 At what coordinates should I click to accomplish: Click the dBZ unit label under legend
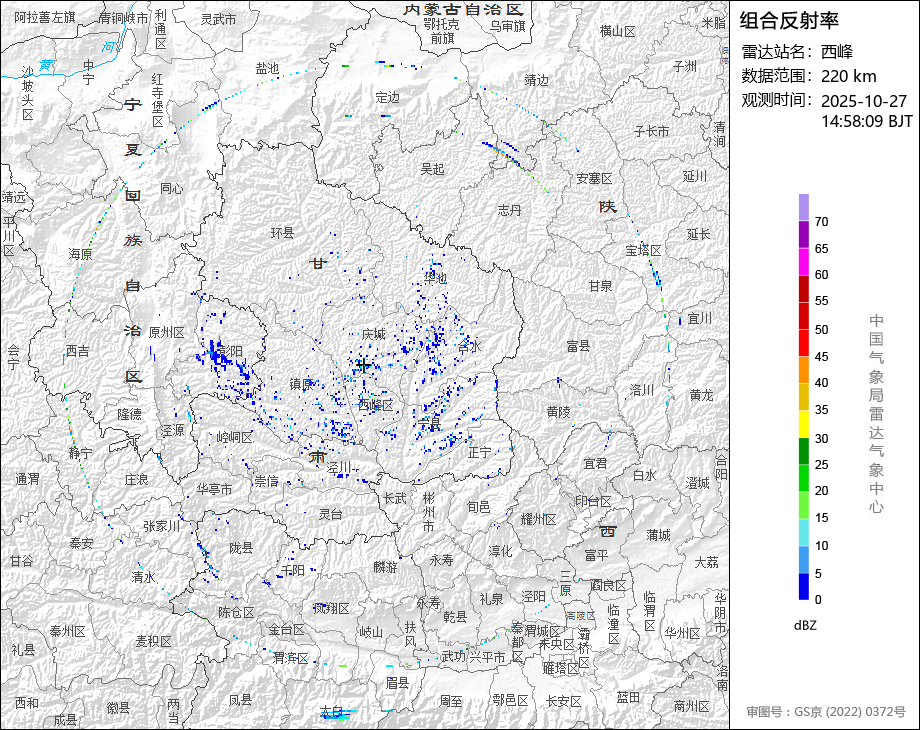tap(806, 625)
